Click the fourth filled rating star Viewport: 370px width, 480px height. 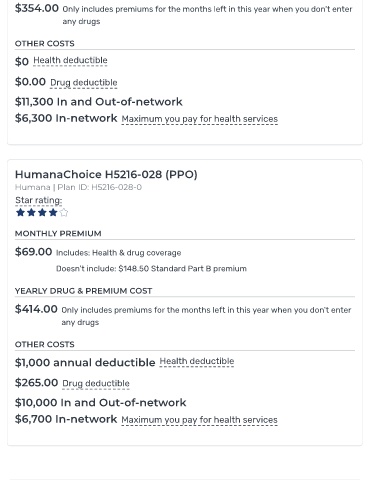pos(53,212)
